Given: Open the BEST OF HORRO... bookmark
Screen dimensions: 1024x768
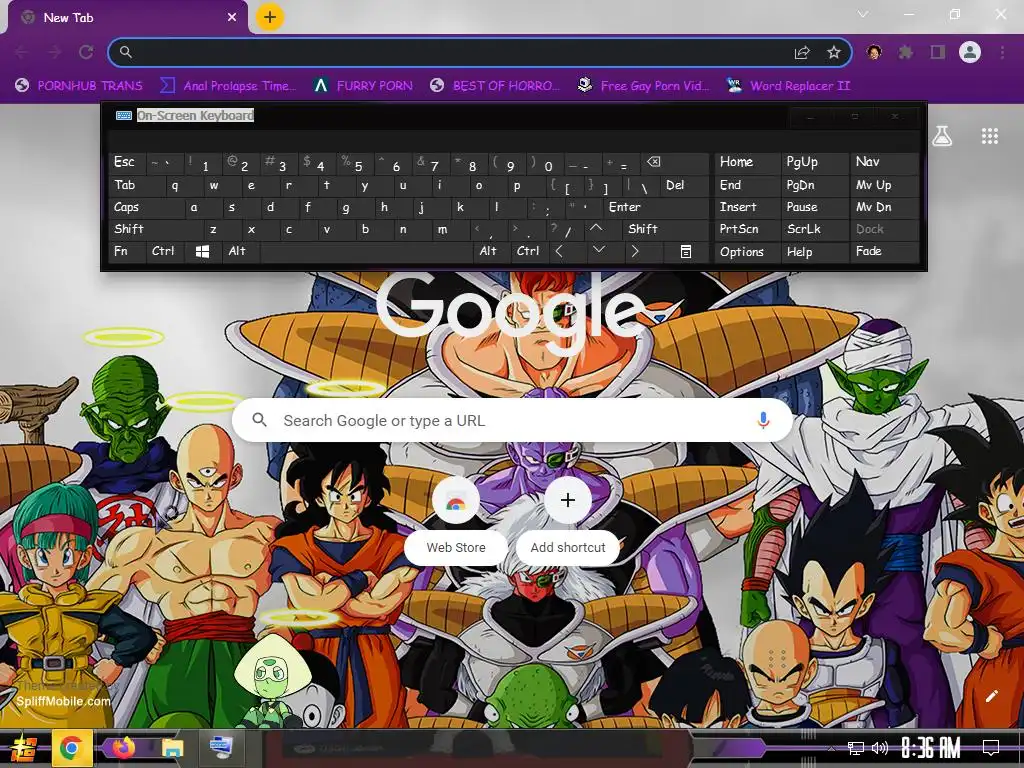Looking at the screenshot, I should point(495,86).
